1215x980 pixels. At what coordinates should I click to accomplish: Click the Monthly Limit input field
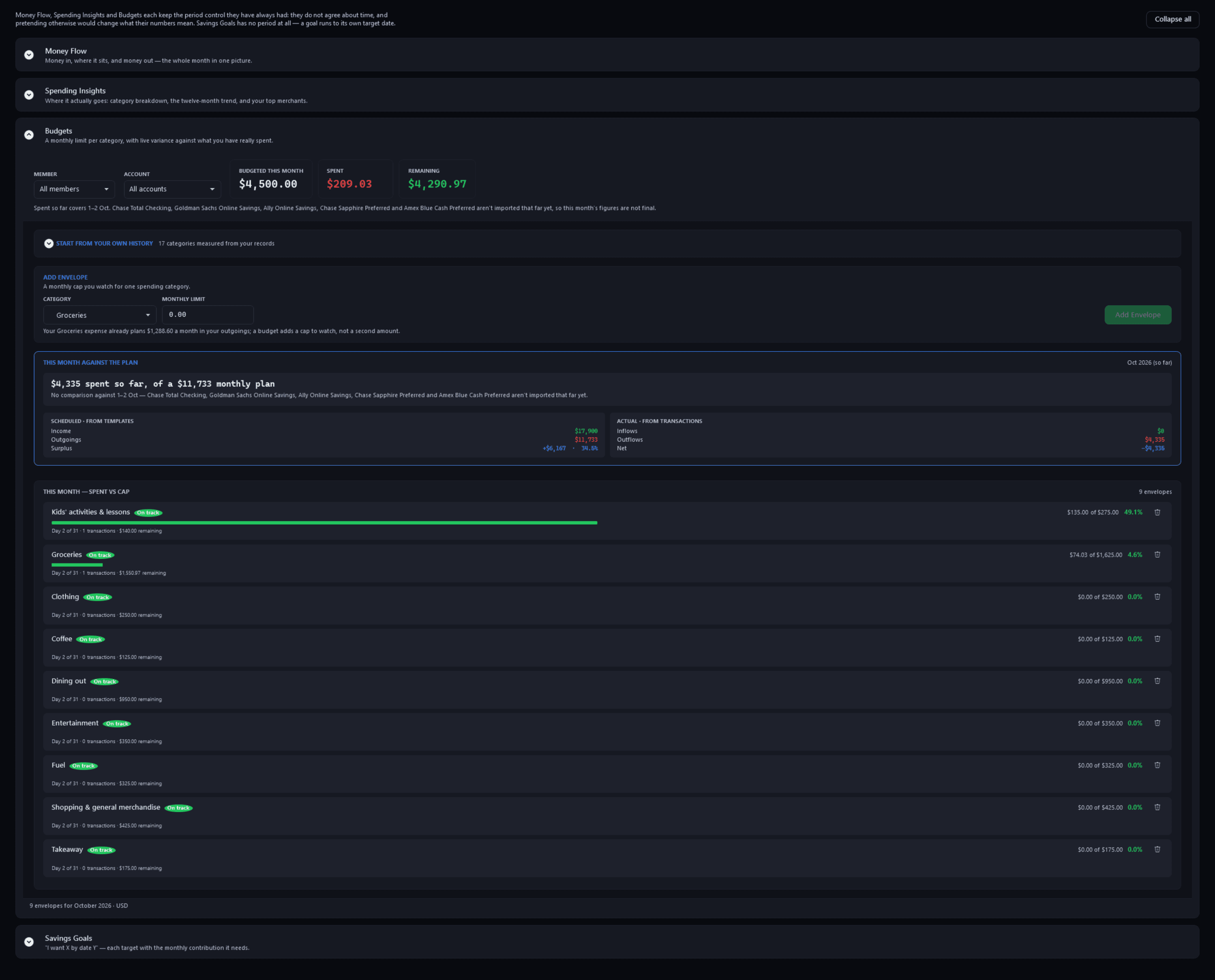coord(208,315)
